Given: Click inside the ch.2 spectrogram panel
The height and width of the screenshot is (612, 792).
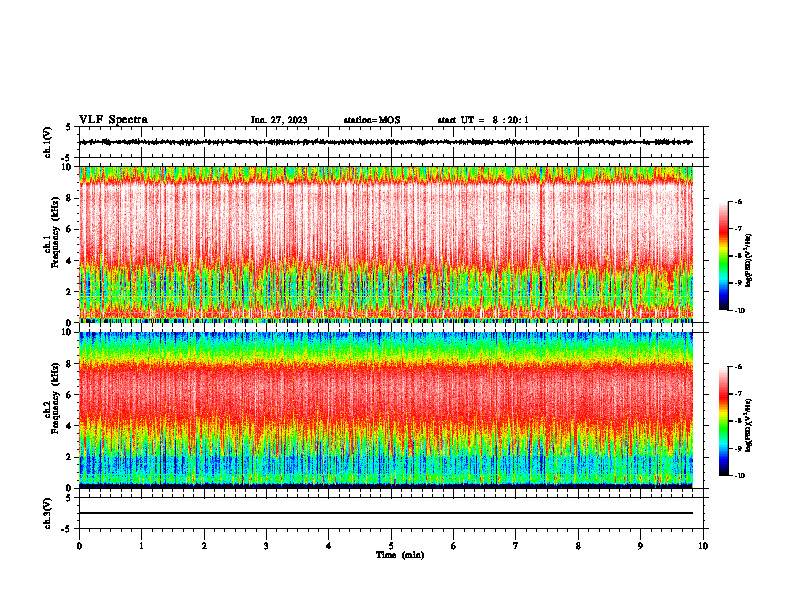Looking at the screenshot, I should pyautogui.click(x=386, y=410).
